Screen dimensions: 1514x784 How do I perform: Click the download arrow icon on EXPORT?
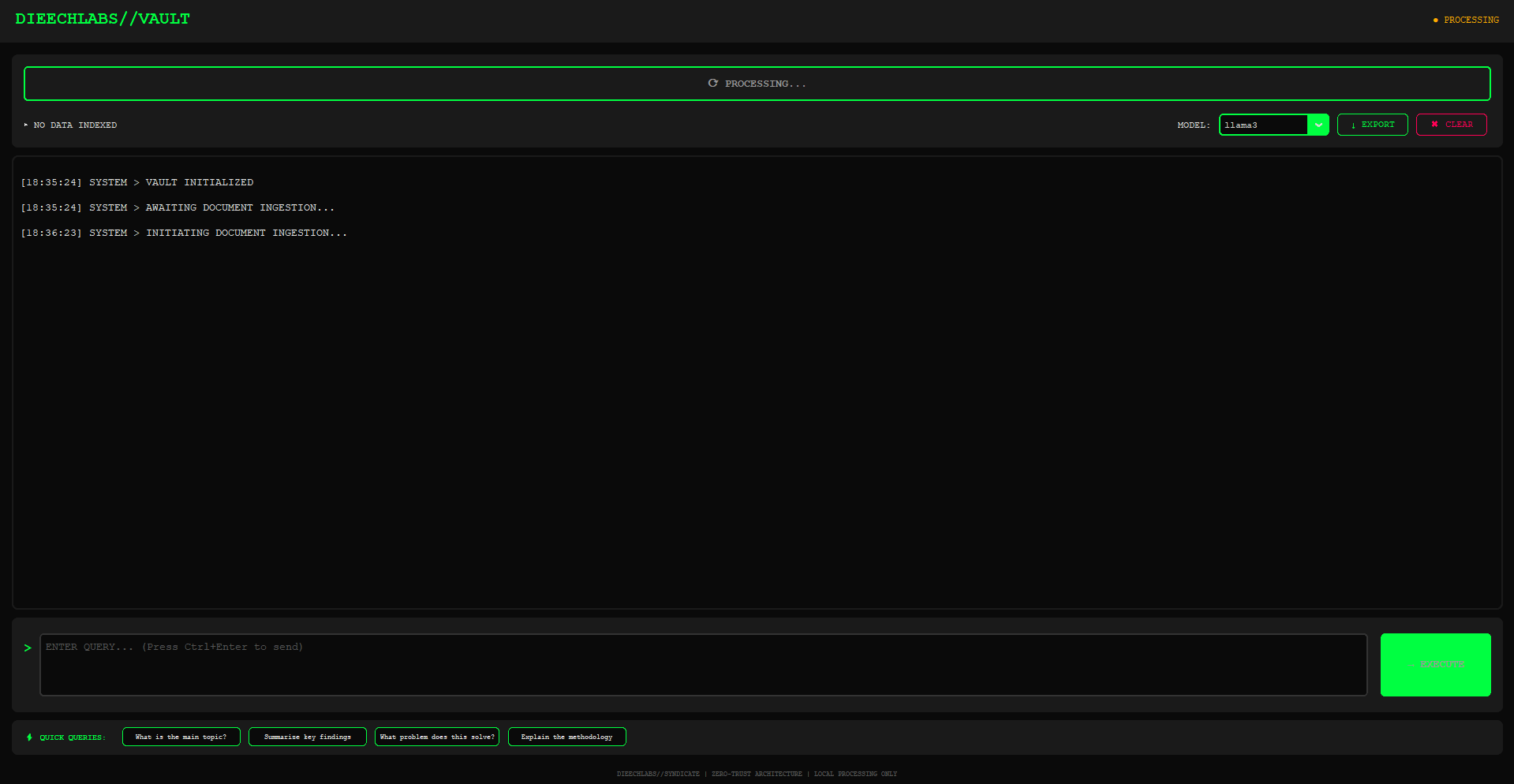[1353, 125]
